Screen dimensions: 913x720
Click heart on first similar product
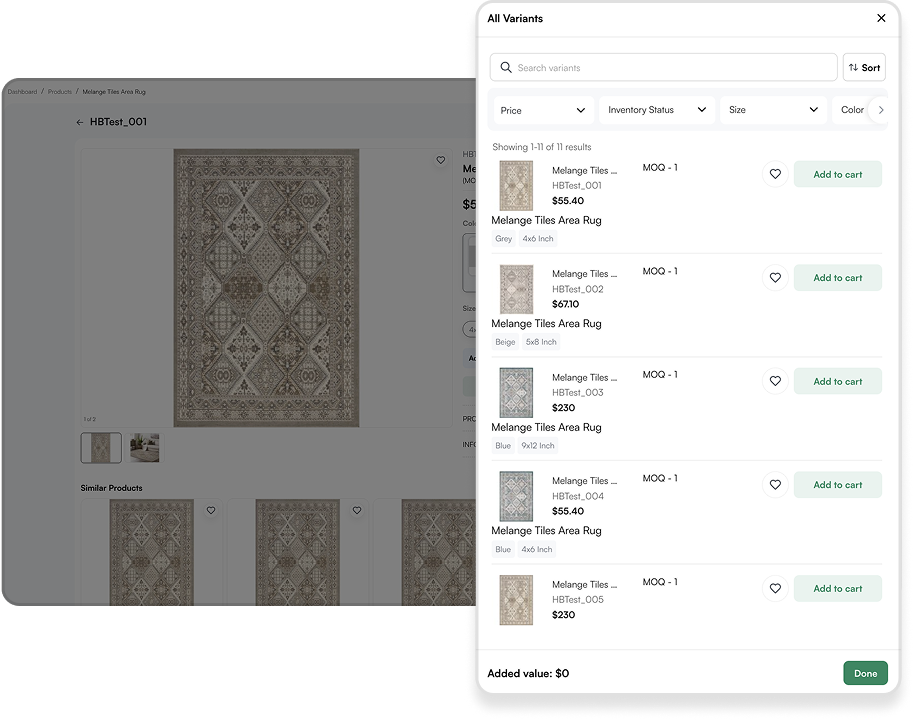pos(210,510)
